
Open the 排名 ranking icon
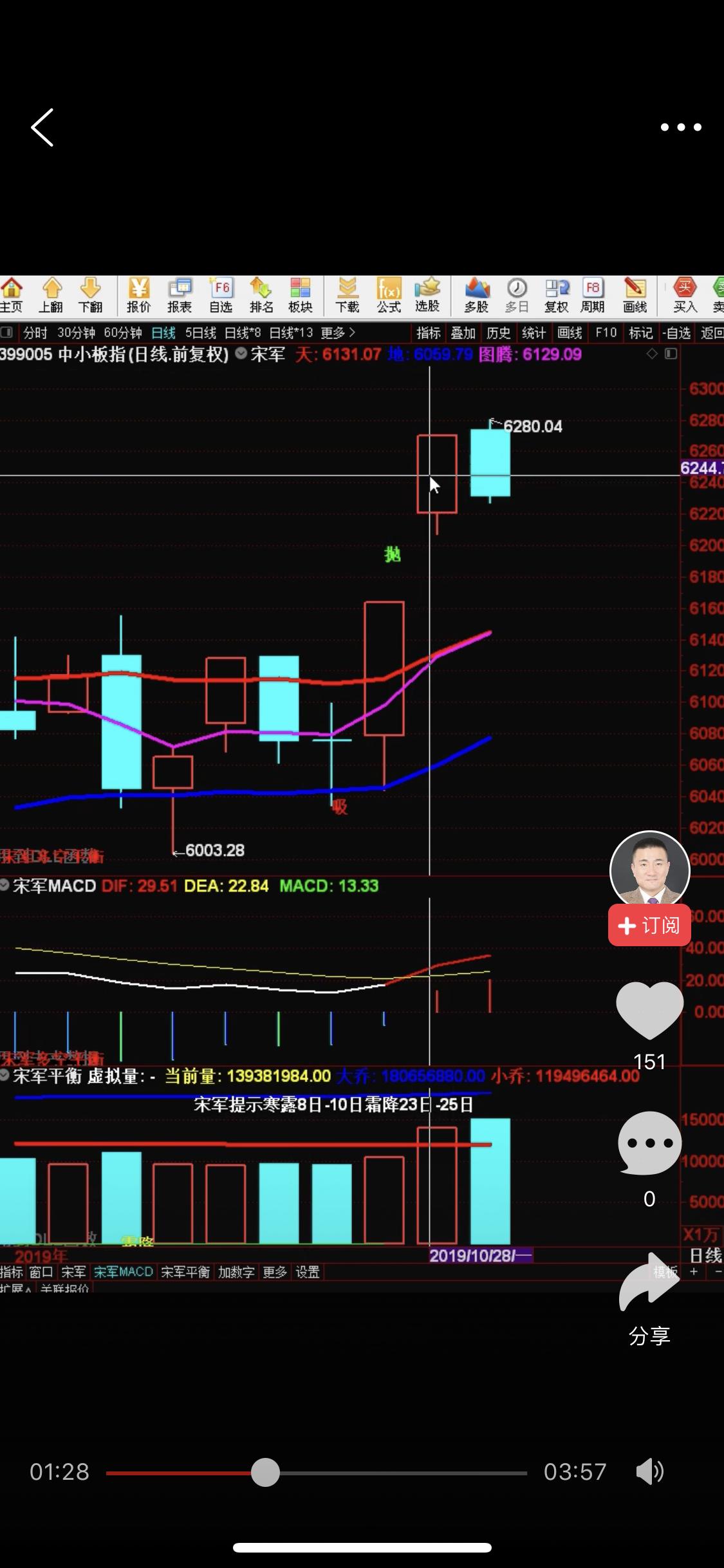261,295
